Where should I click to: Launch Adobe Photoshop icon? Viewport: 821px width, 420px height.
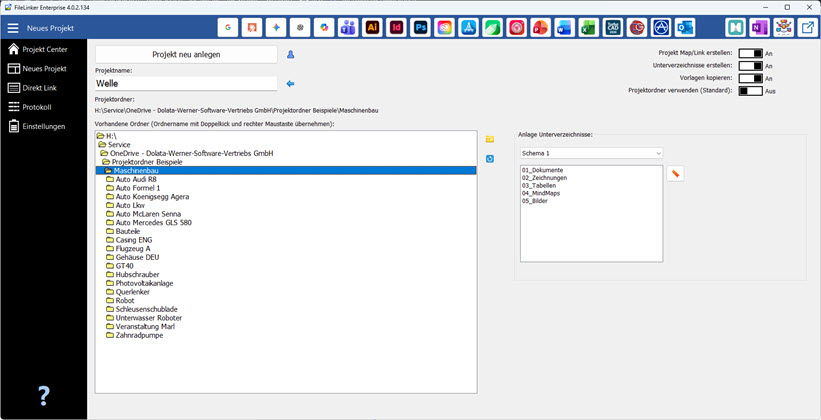tap(420, 28)
